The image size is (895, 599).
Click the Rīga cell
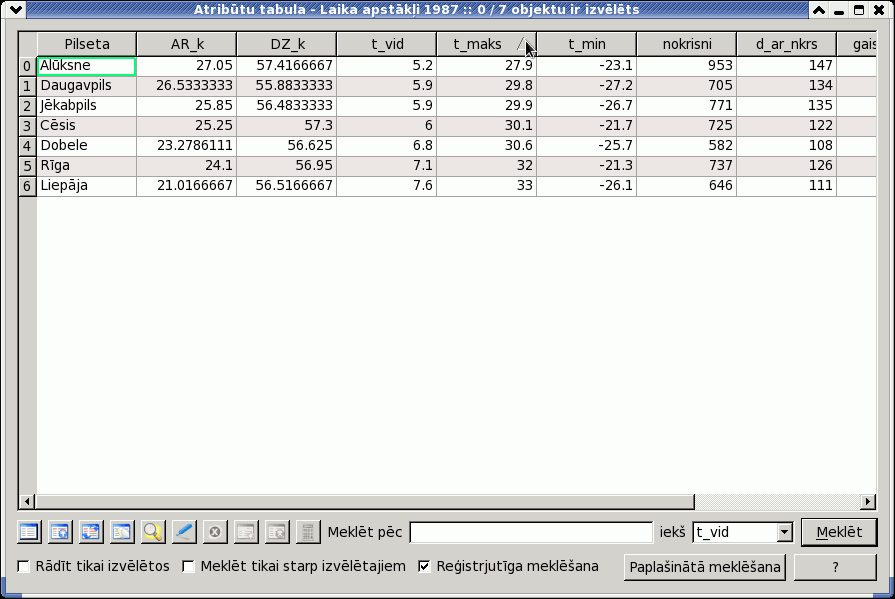(87, 166)
